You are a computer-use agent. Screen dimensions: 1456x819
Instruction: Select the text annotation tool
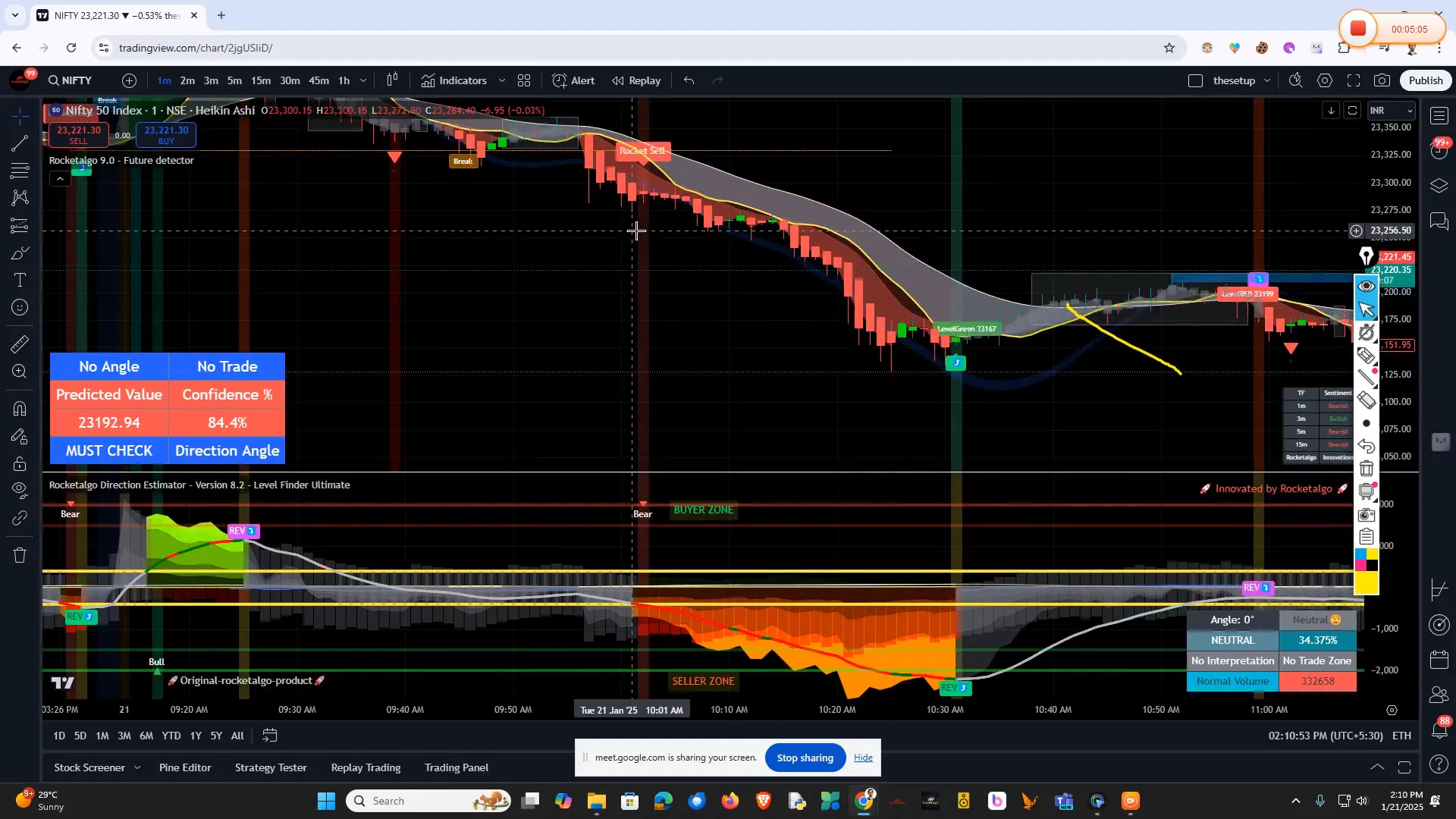click(20, 280)
